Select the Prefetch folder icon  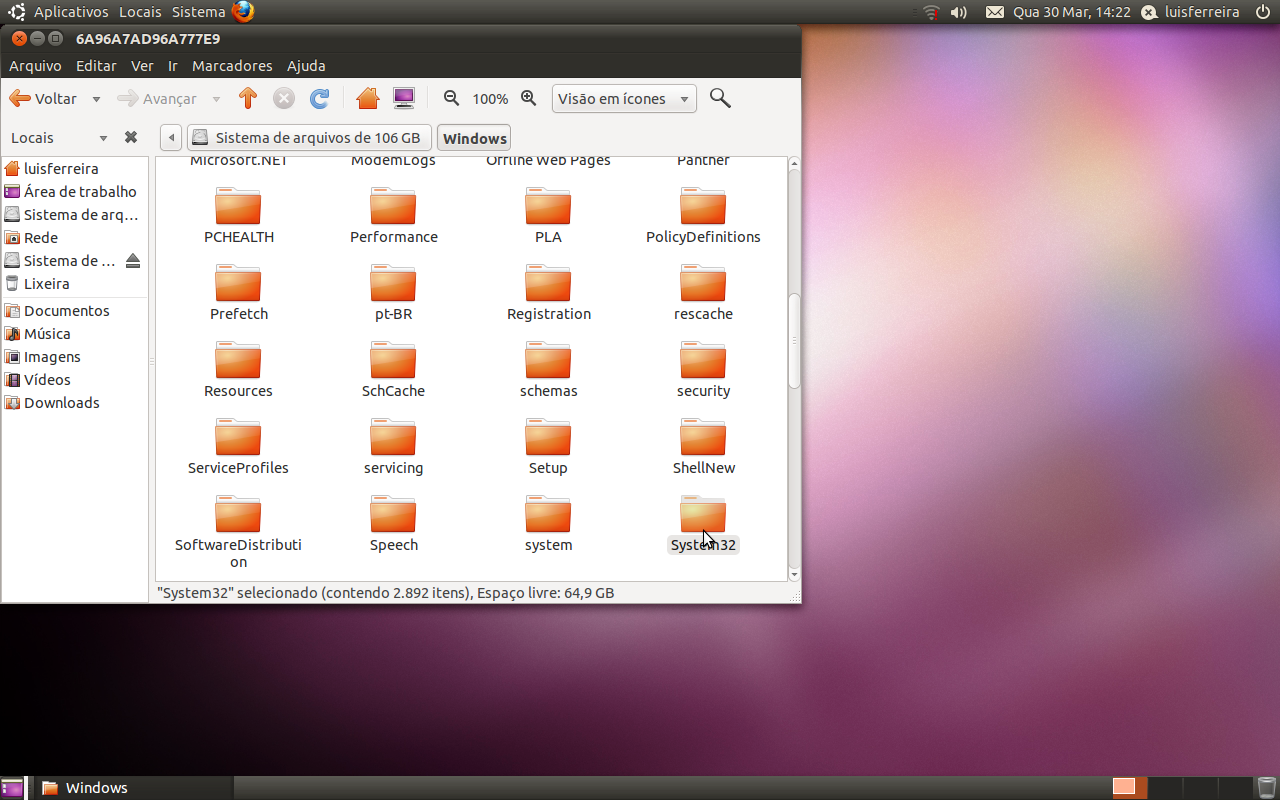(x=238, y=282)
